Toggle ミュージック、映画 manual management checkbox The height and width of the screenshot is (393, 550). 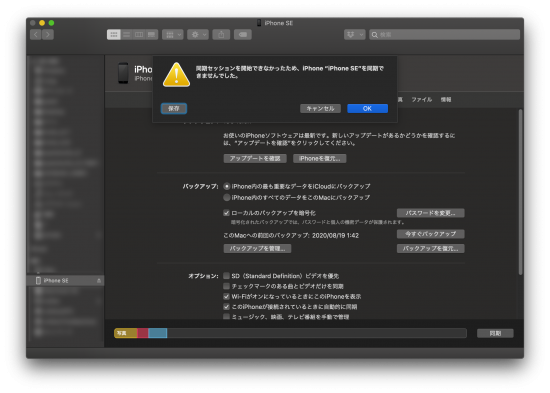(x=226, y=317)
